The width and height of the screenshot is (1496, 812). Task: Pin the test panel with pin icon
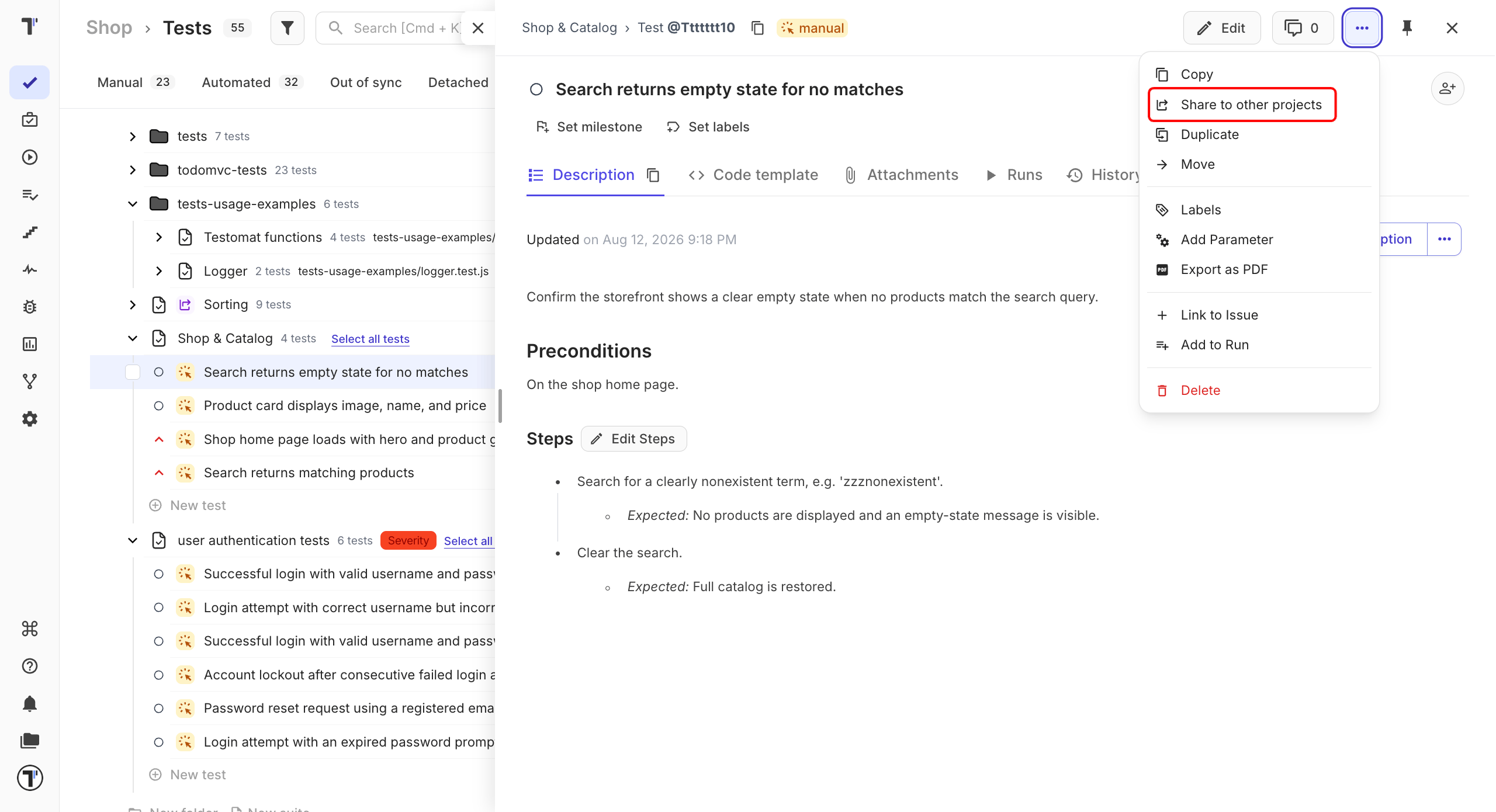(1407, 28)
